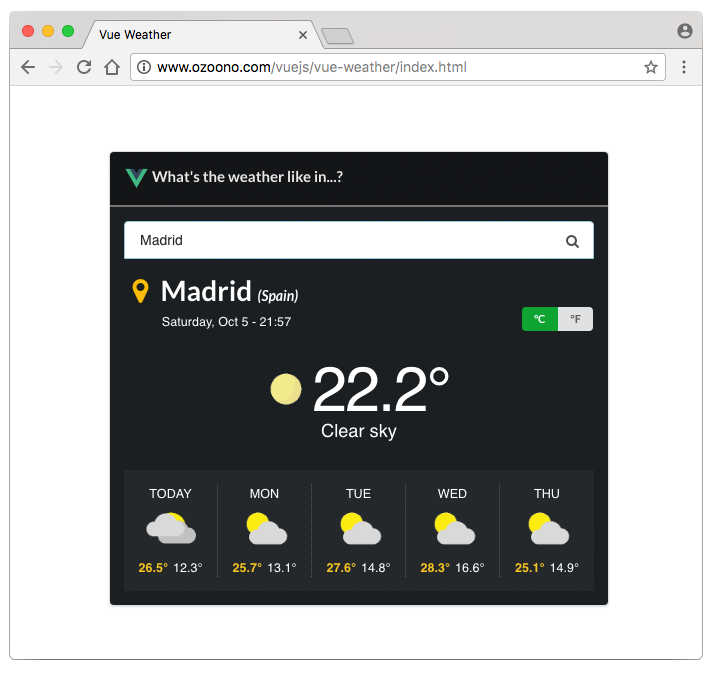Switch temperature to Fahrenheit
Screen dimensions: 713x675
(575, 319)
